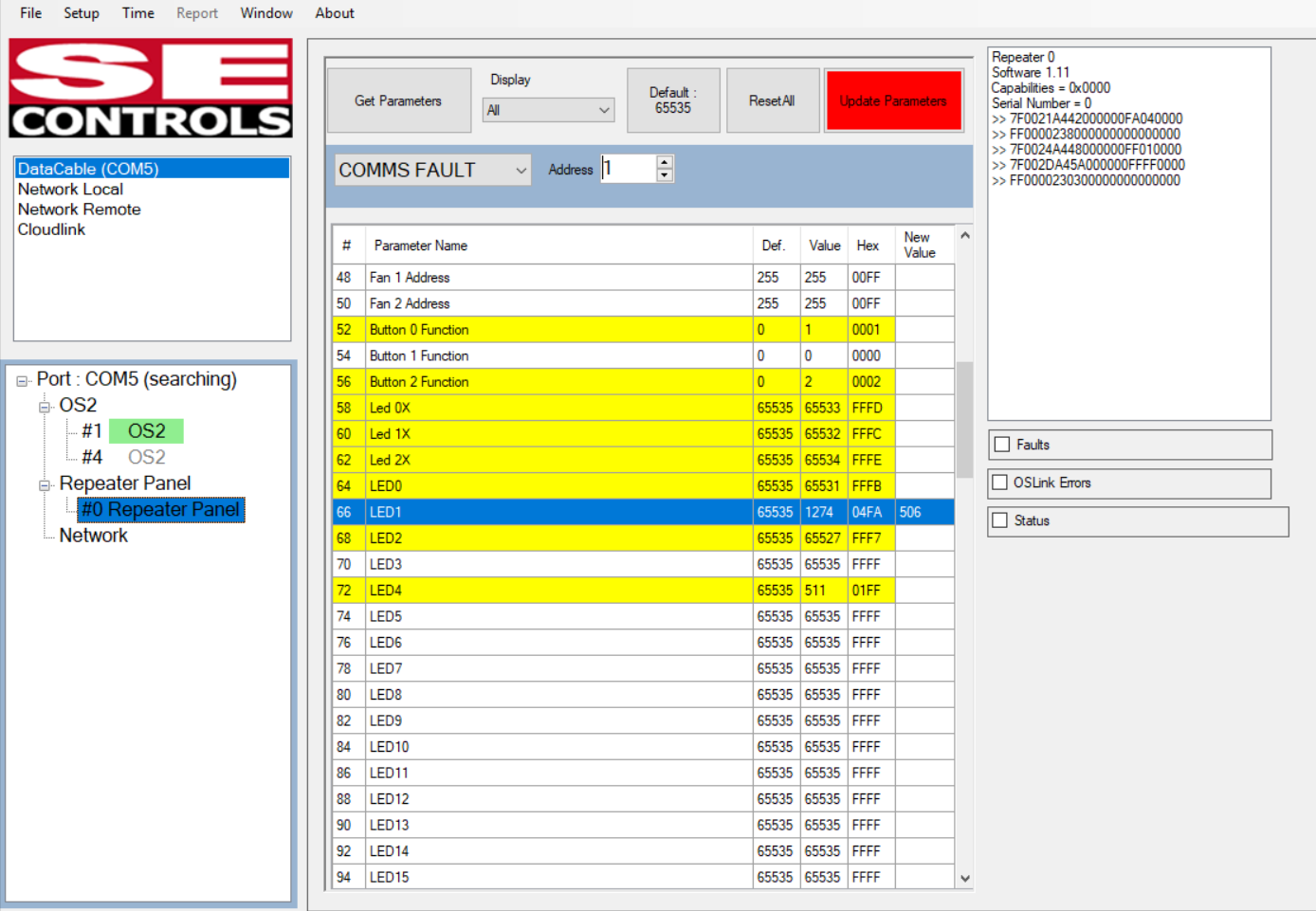Click the SE Controls logo
The image size is (1316, 911).
tap(151, 88)
